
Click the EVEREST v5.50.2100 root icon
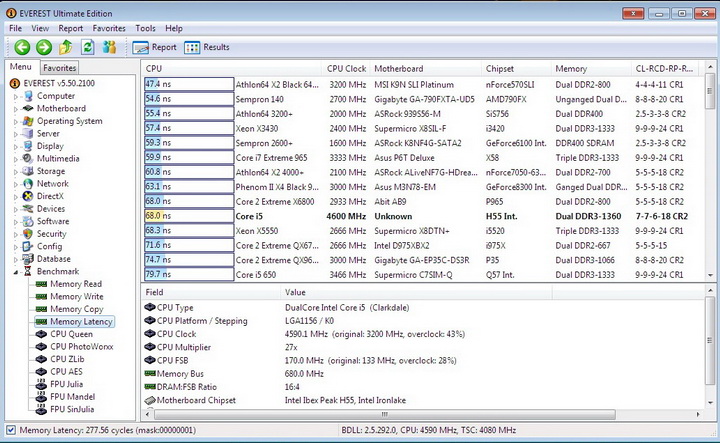[15, 83]
